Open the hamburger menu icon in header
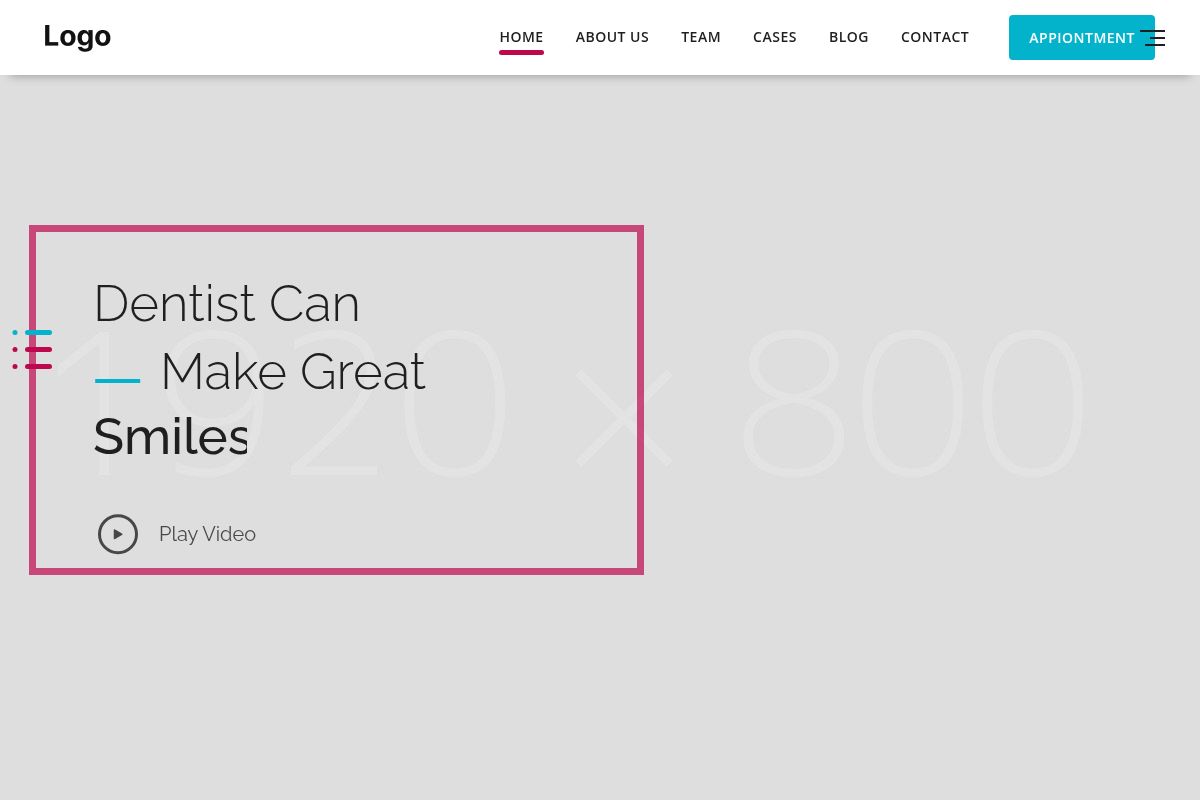Image resolution: width=1200 pixels, height=800 pixels. (1154, 38)
